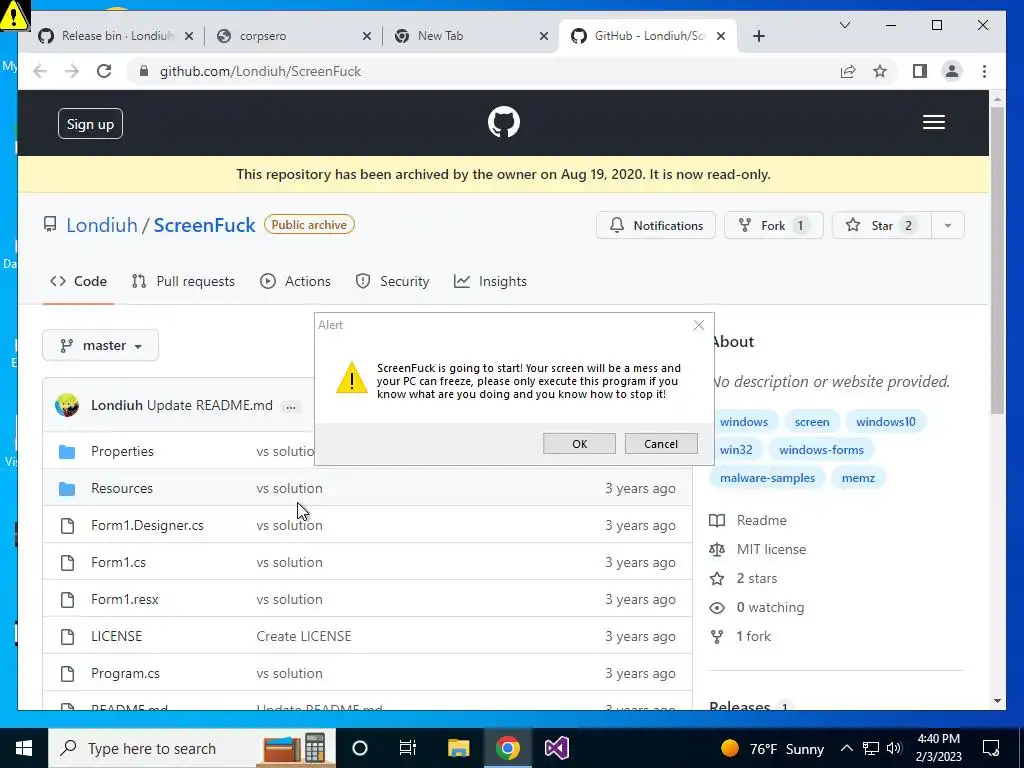Click the Create LICENSE commit message
The image size is (1024, 768).
[x=304, y=636]
